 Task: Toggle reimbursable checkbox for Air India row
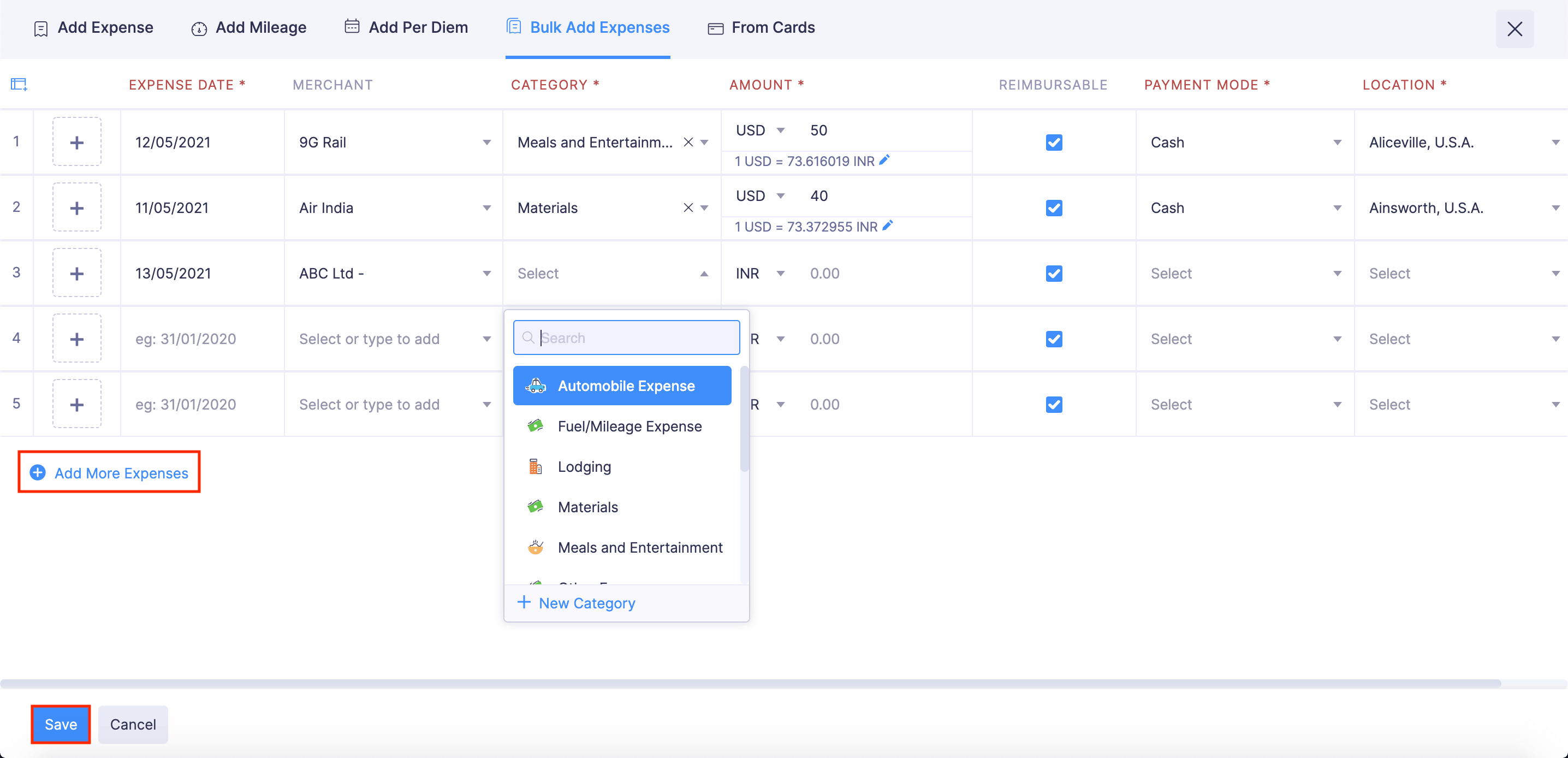coord(1054,208)
